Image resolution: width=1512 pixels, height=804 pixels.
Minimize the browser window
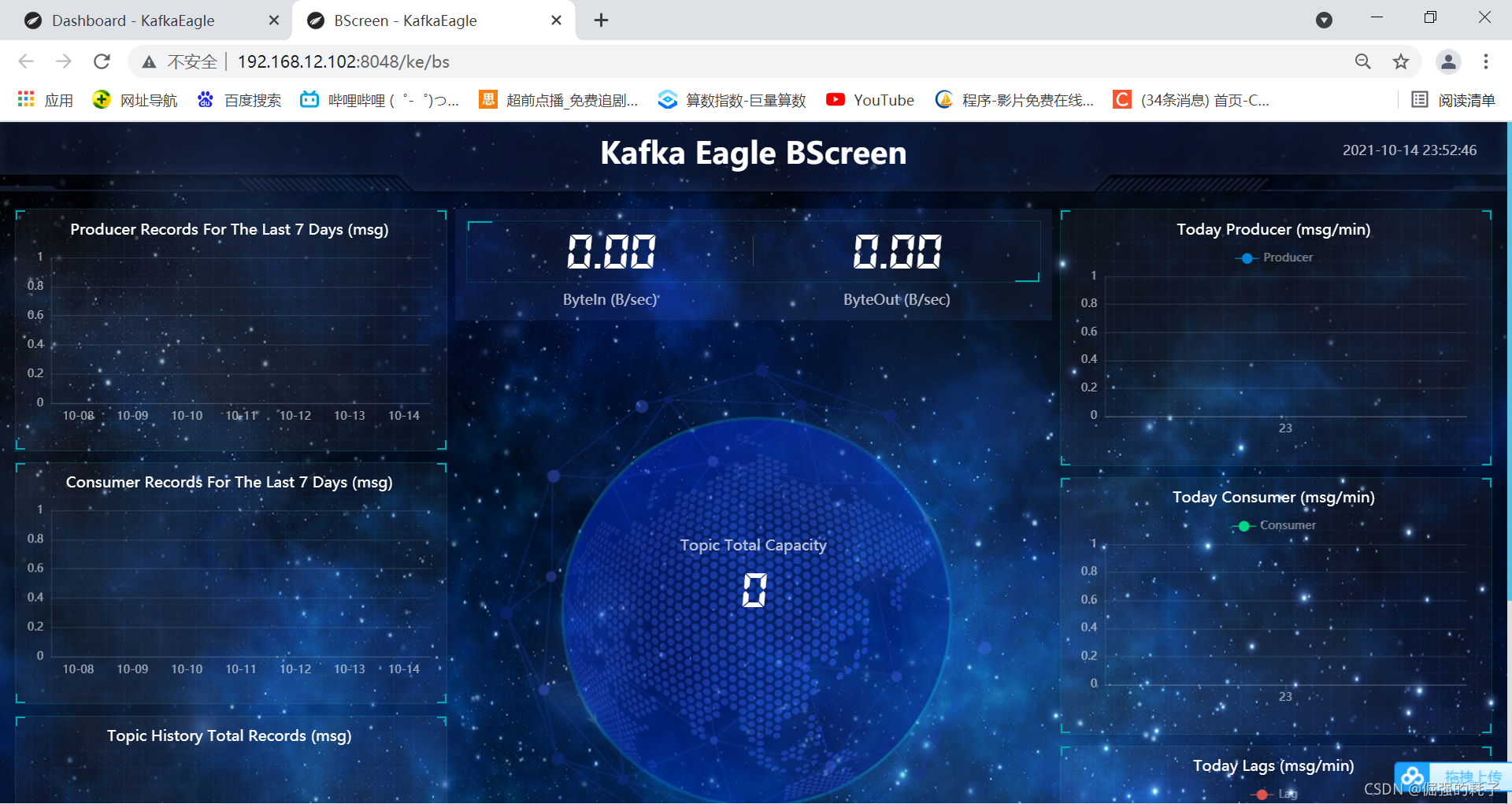click(1377, 17)
